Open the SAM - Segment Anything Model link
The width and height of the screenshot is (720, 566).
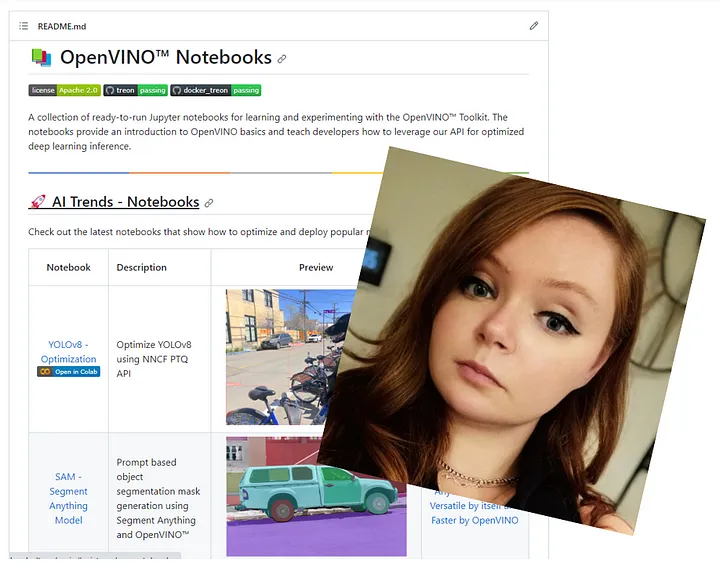coord(68,491)
